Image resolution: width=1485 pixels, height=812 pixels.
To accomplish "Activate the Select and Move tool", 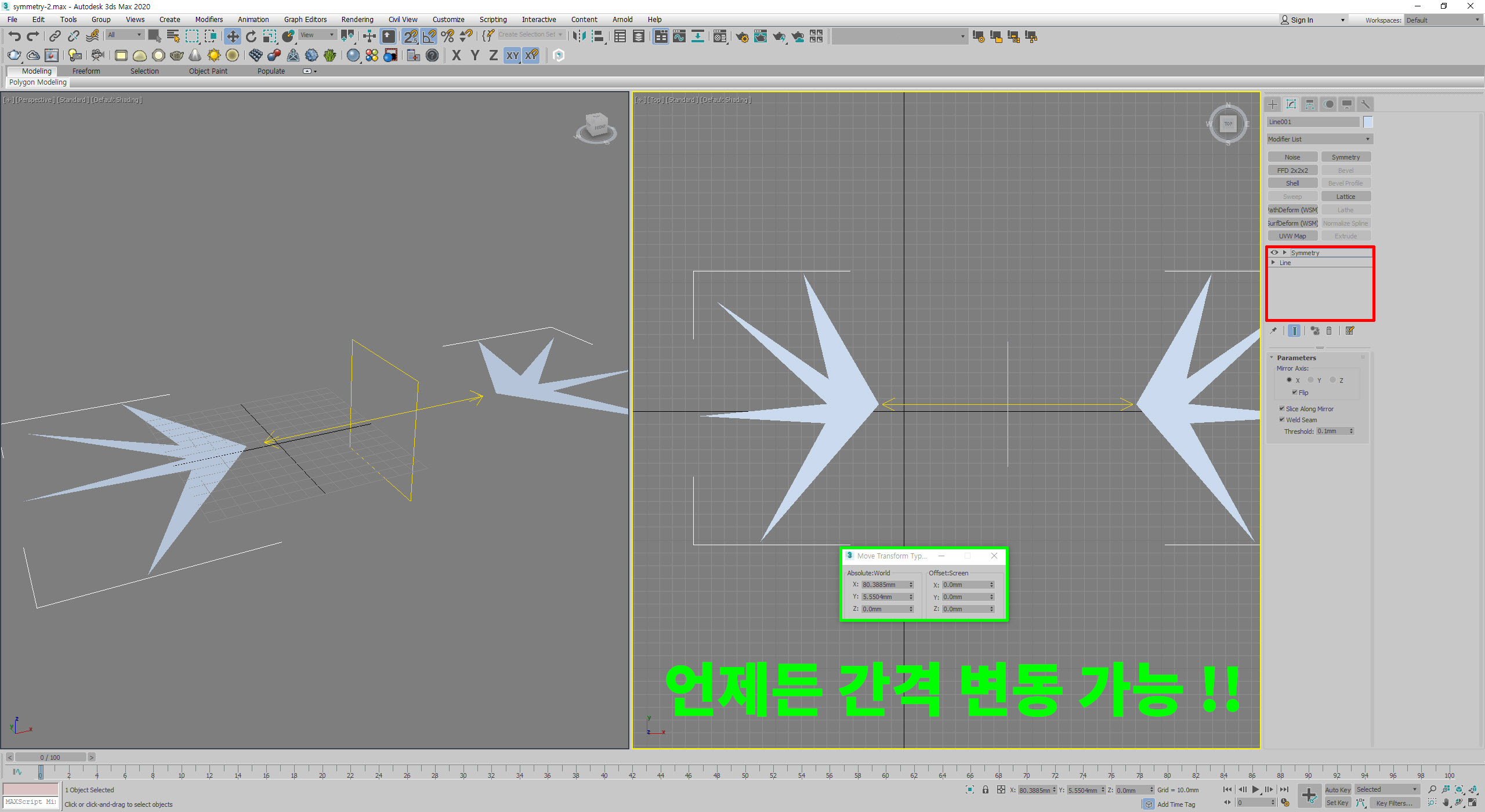I will (232, 37).
